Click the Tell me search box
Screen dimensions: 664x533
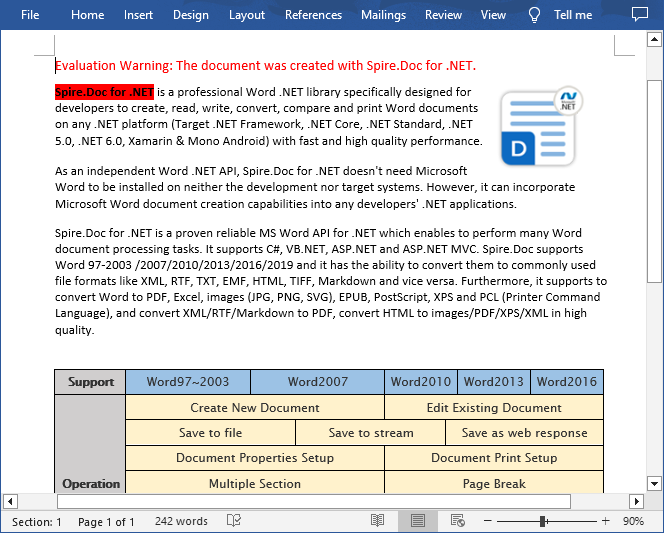(573, 15)
